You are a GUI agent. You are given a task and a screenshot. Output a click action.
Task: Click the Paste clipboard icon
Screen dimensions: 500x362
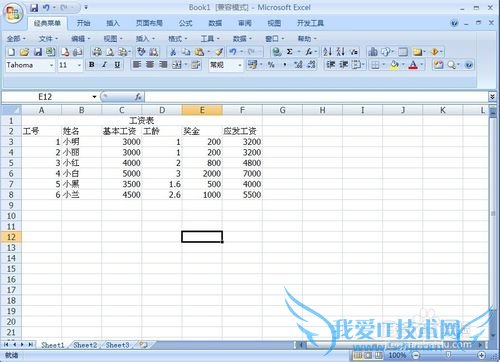coord(199,52)
